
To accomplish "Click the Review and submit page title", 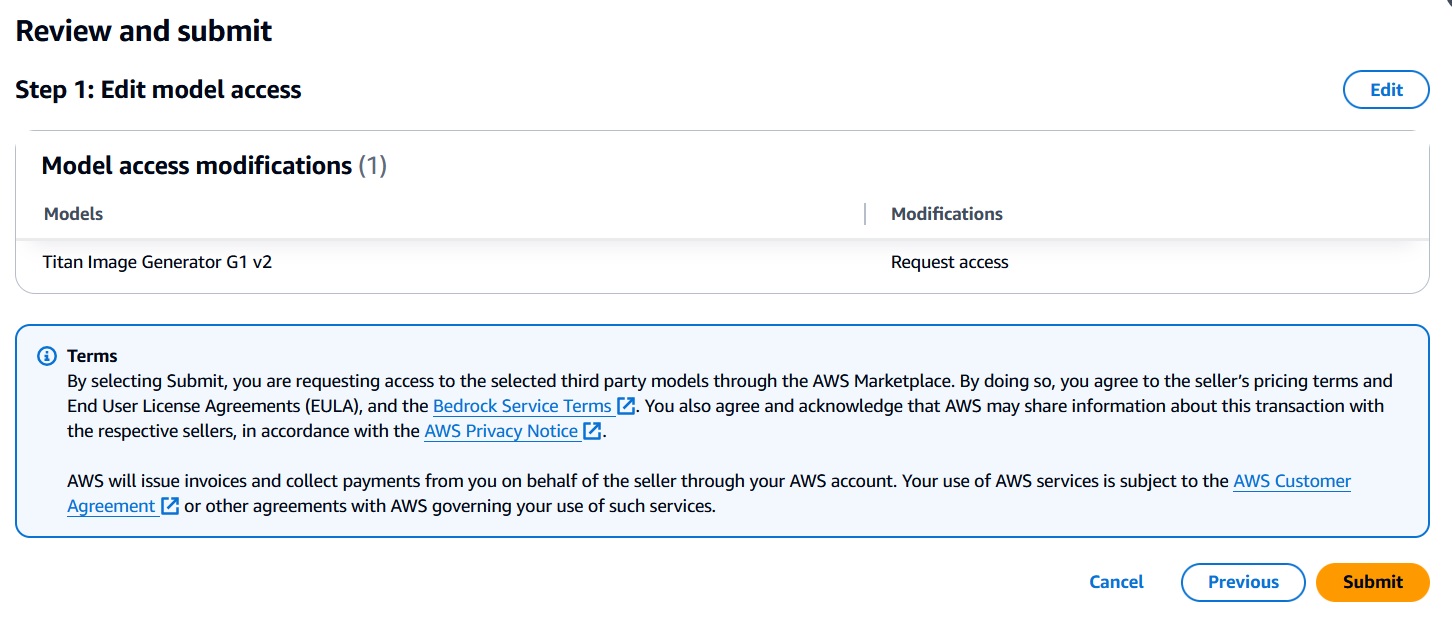I will (144, 31).
